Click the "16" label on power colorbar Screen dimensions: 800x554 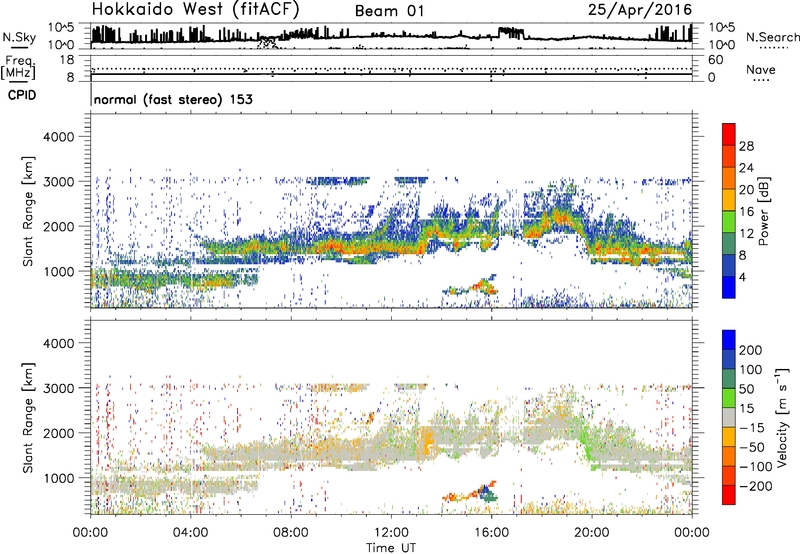(746, 212)
